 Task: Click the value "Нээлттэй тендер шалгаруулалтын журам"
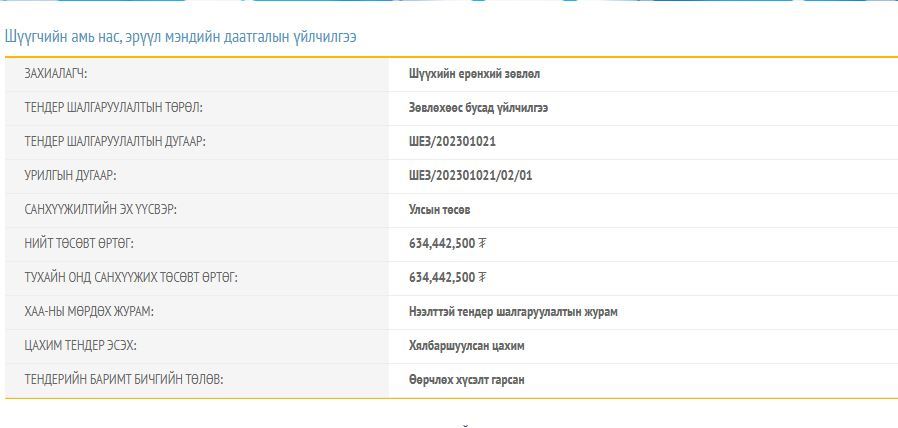pyautogui.click(x=513, y=312)
